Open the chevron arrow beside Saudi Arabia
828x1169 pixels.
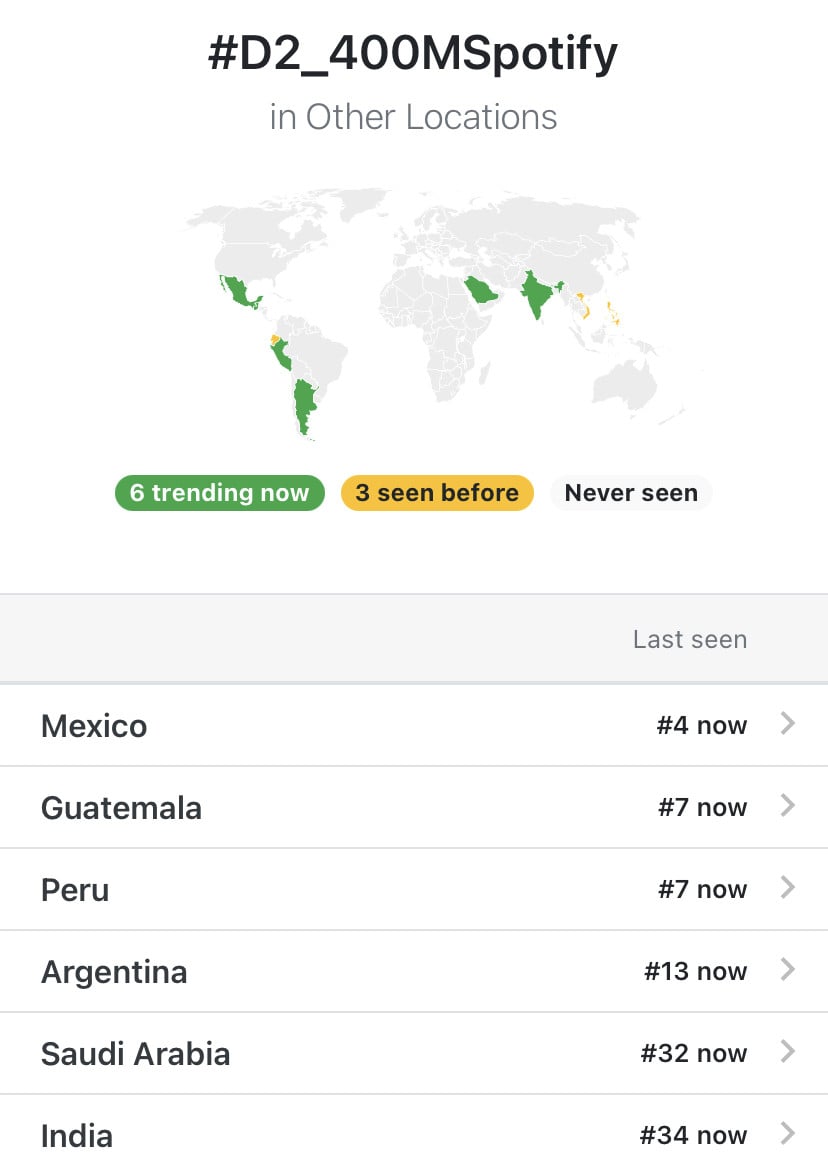[788, 1051]
